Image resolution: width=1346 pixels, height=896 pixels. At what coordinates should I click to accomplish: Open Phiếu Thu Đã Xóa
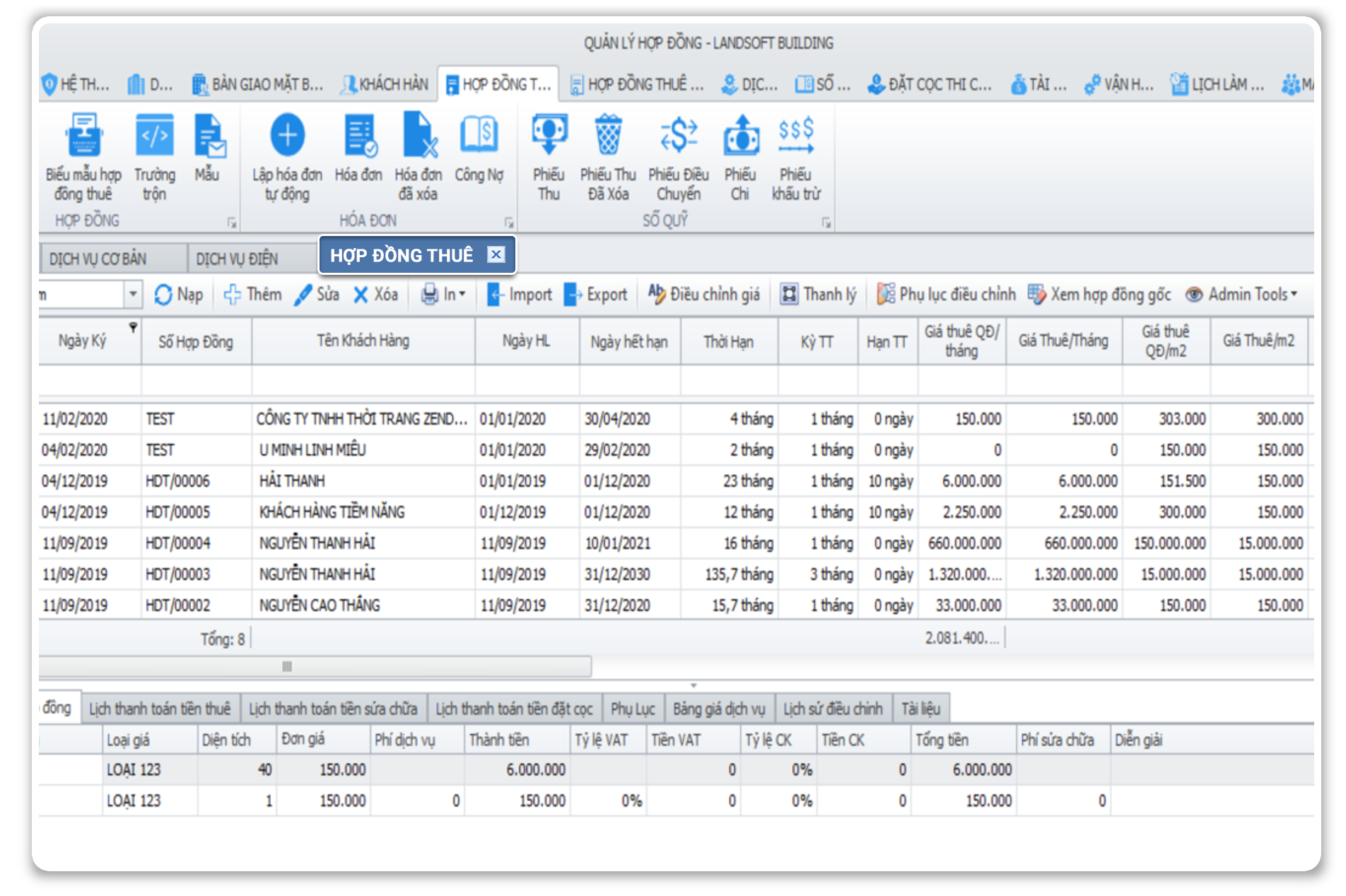click(609, 155)
